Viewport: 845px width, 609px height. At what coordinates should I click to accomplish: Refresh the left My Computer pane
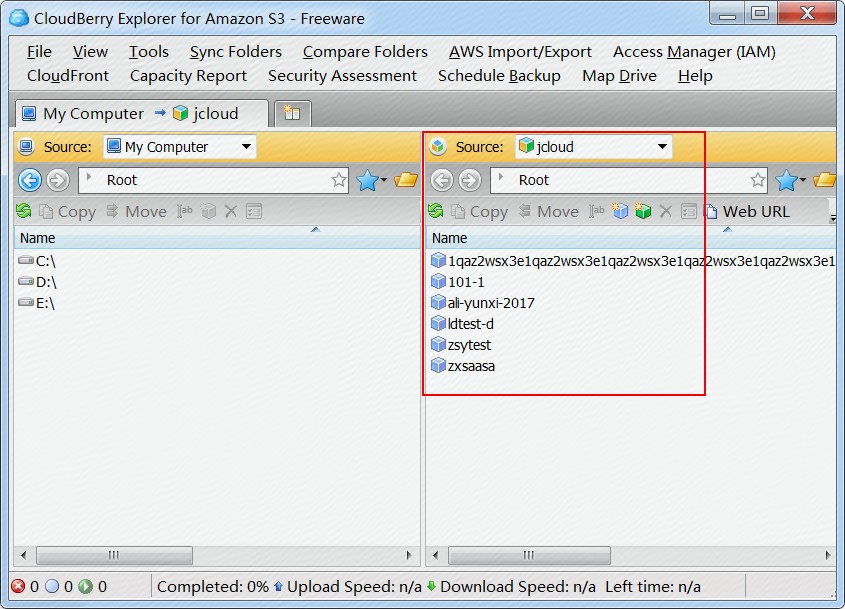click(24, 211)
